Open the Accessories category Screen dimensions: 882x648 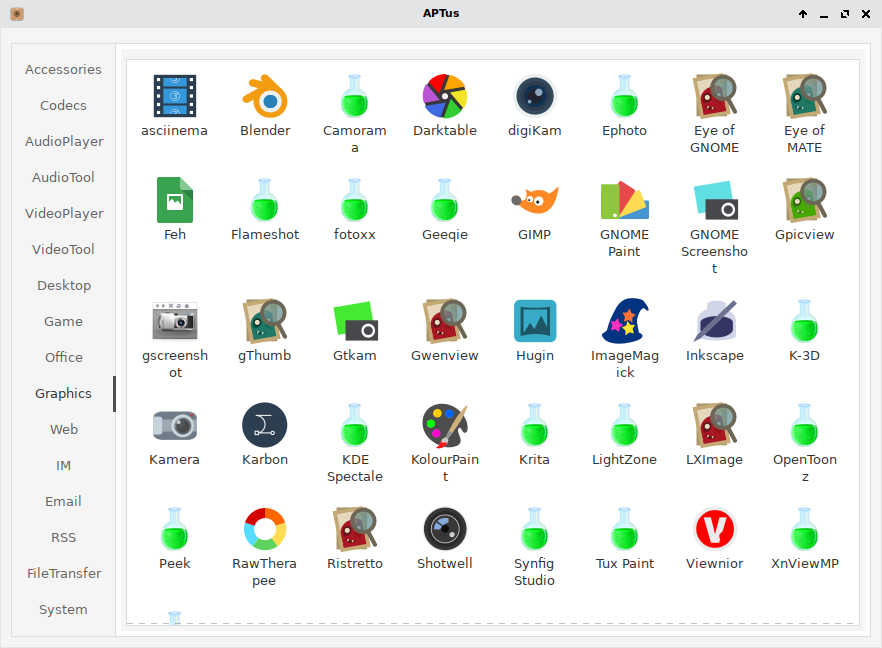click(x=64, y=69)
